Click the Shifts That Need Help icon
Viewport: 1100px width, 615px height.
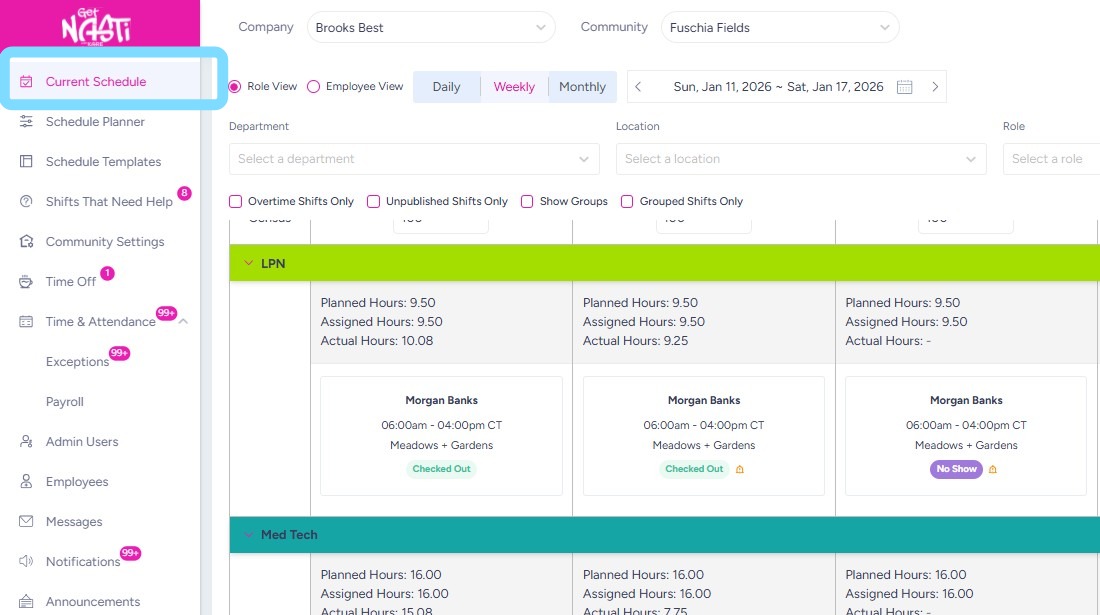click(x=26, y=202)
